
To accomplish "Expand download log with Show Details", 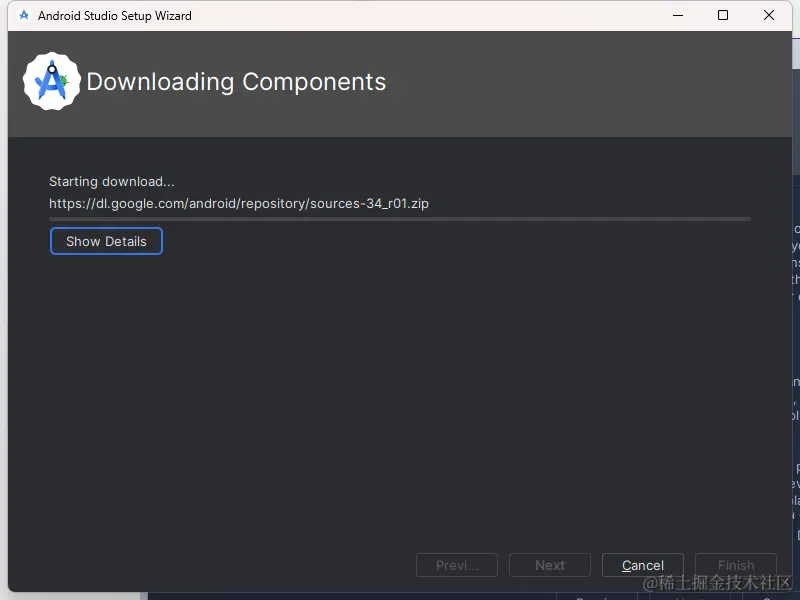I will [x=106, y=241].
